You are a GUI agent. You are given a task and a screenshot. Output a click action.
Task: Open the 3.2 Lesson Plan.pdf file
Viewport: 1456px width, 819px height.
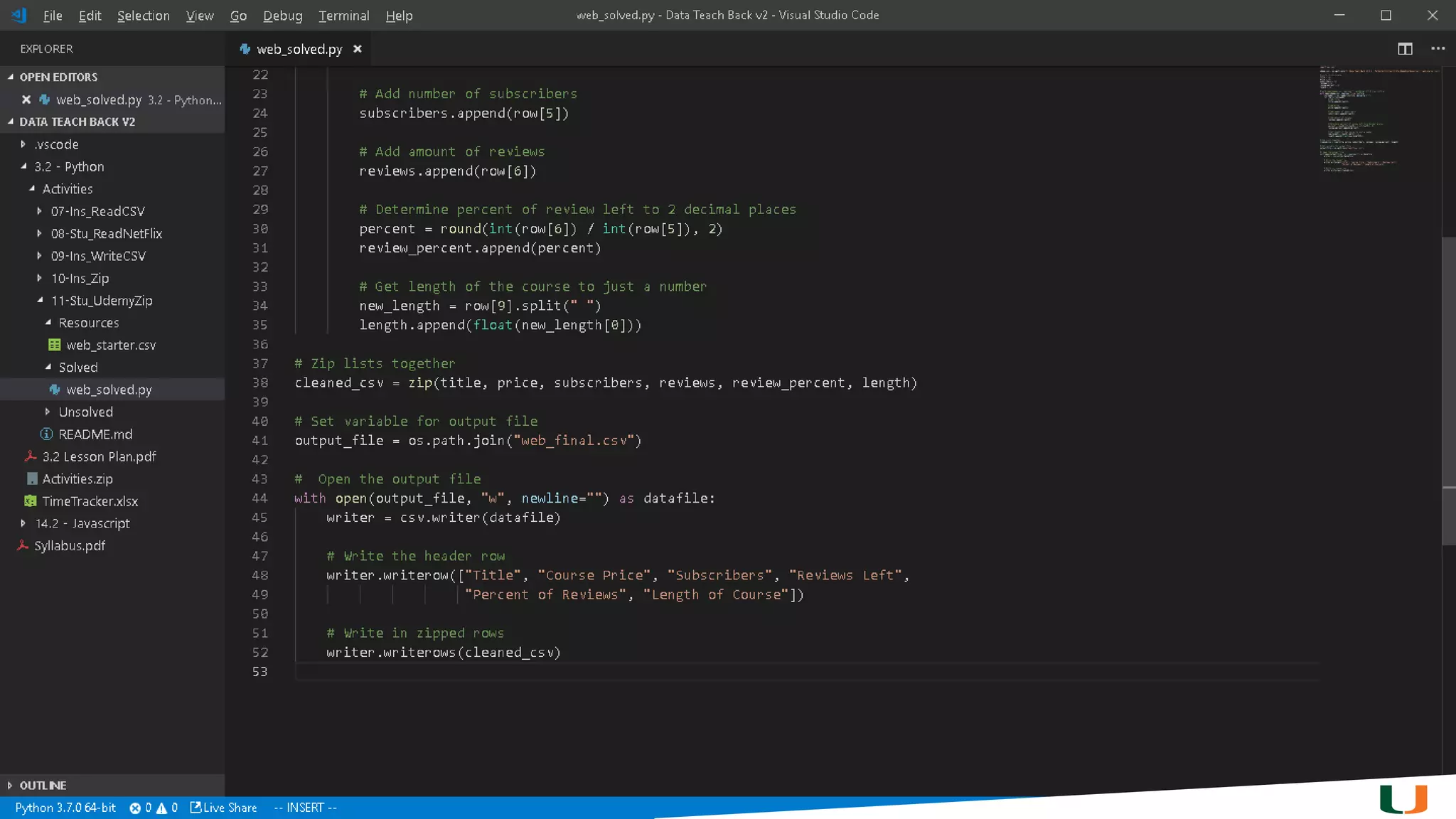click(99, 456)
